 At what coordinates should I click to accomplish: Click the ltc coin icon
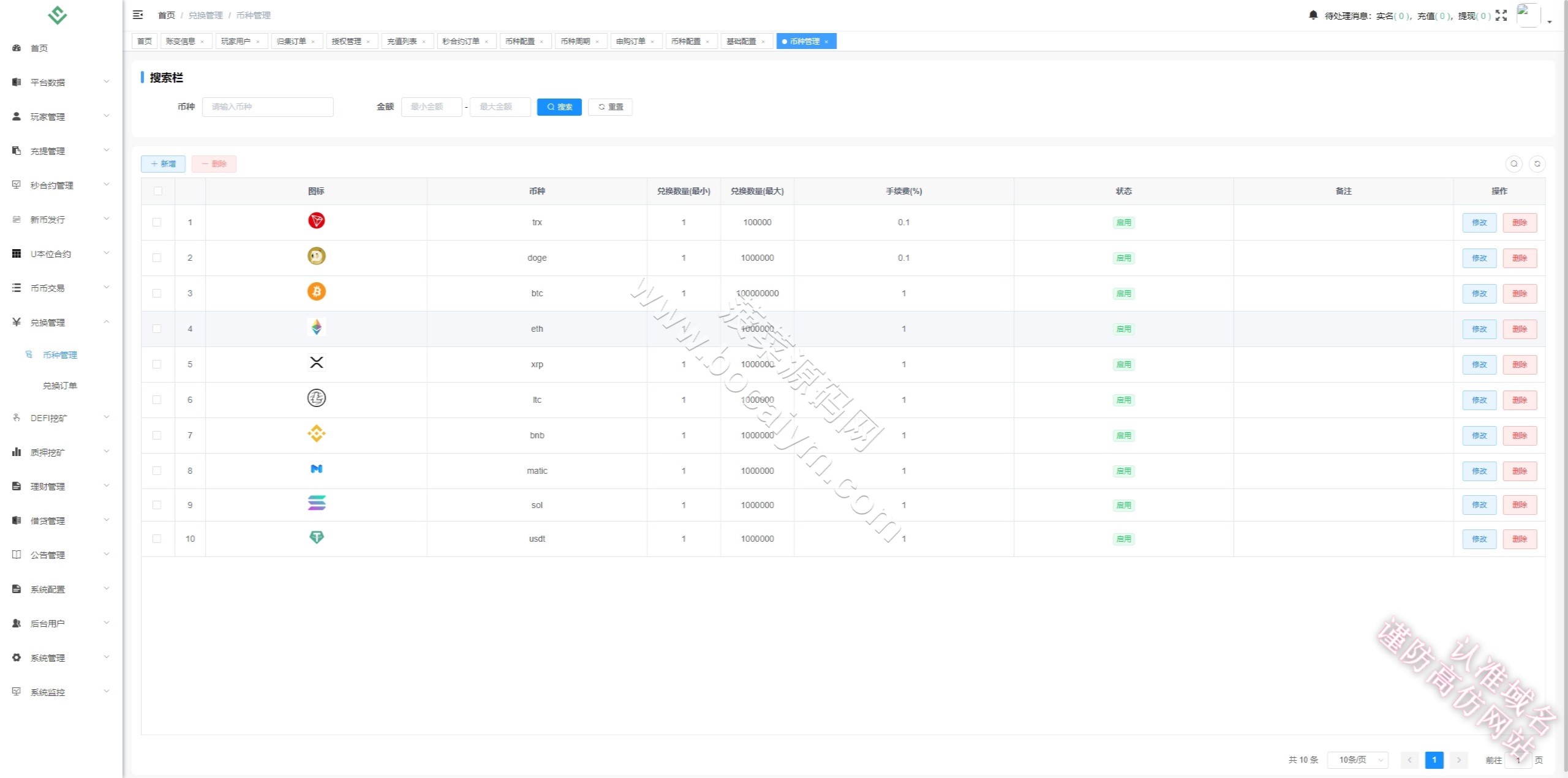[316, 398]
